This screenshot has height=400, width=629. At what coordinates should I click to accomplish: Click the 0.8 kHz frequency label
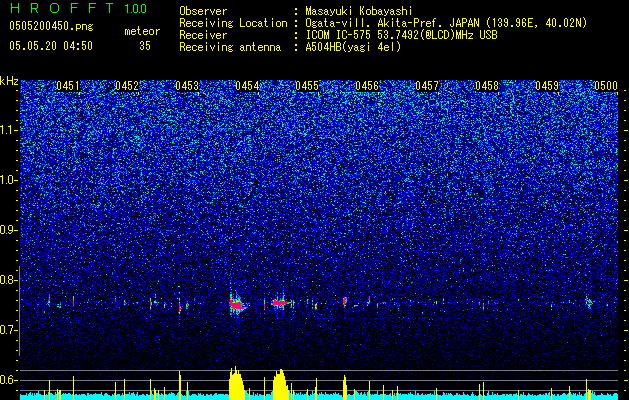pyautogui.click(x=8, y=280)
